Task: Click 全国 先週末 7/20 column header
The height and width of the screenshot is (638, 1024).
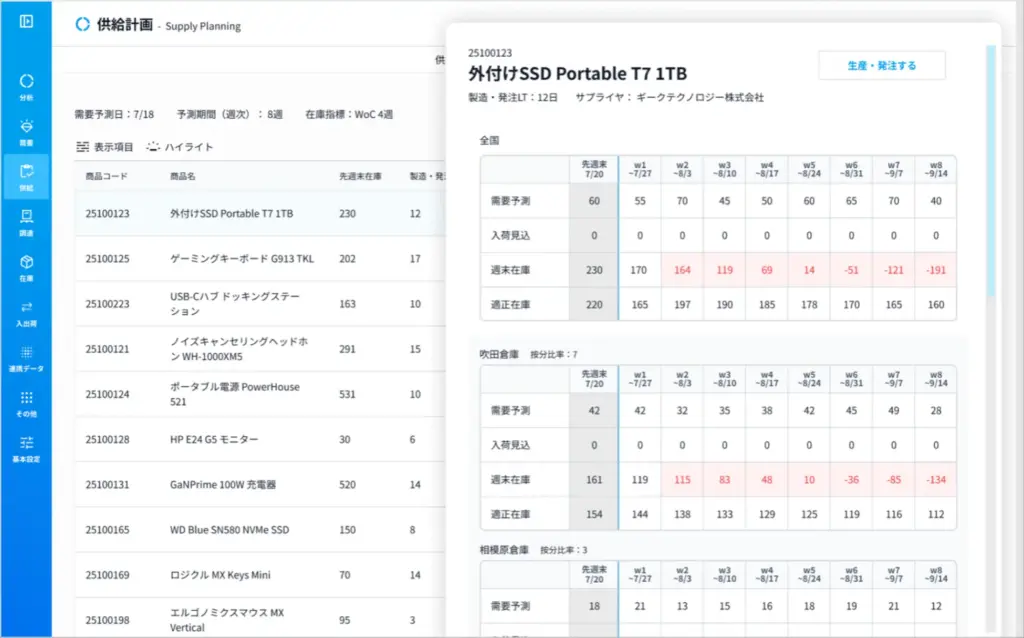Action: (594, 169)
